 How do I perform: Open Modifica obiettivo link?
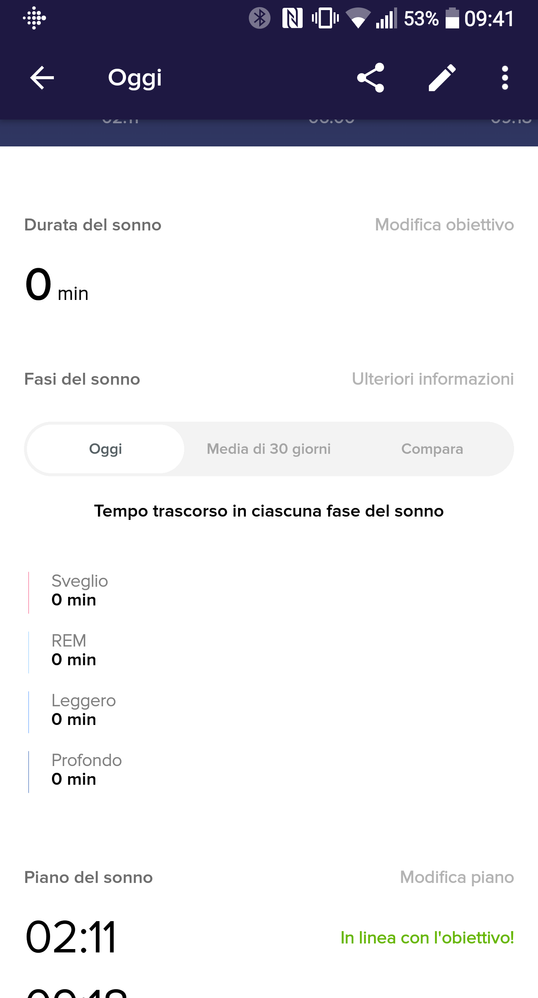point(444,225)
